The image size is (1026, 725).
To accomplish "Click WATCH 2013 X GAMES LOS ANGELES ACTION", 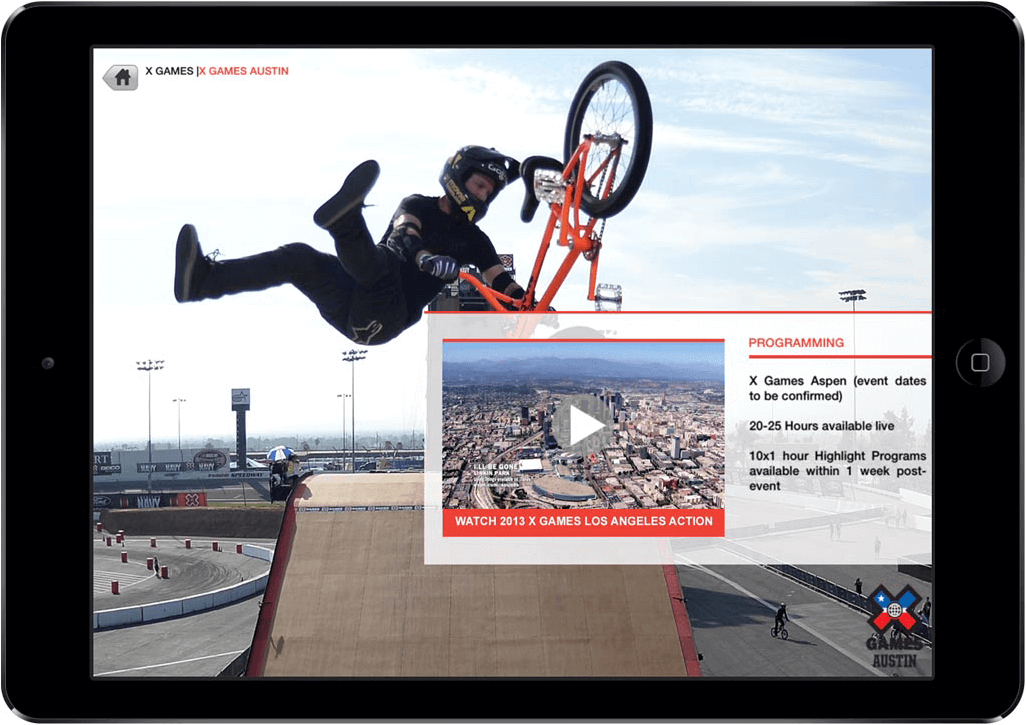I will click(x=583, y=521).
